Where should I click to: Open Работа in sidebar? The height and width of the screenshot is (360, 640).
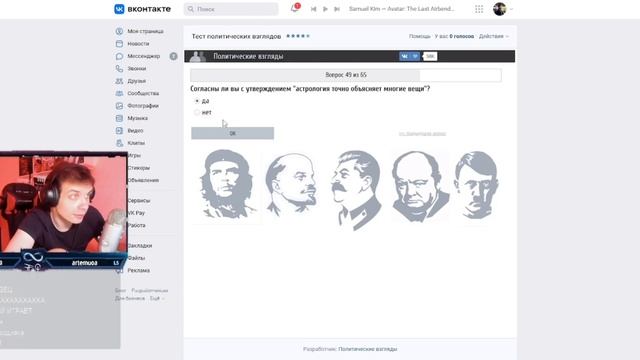coord(136,225)
